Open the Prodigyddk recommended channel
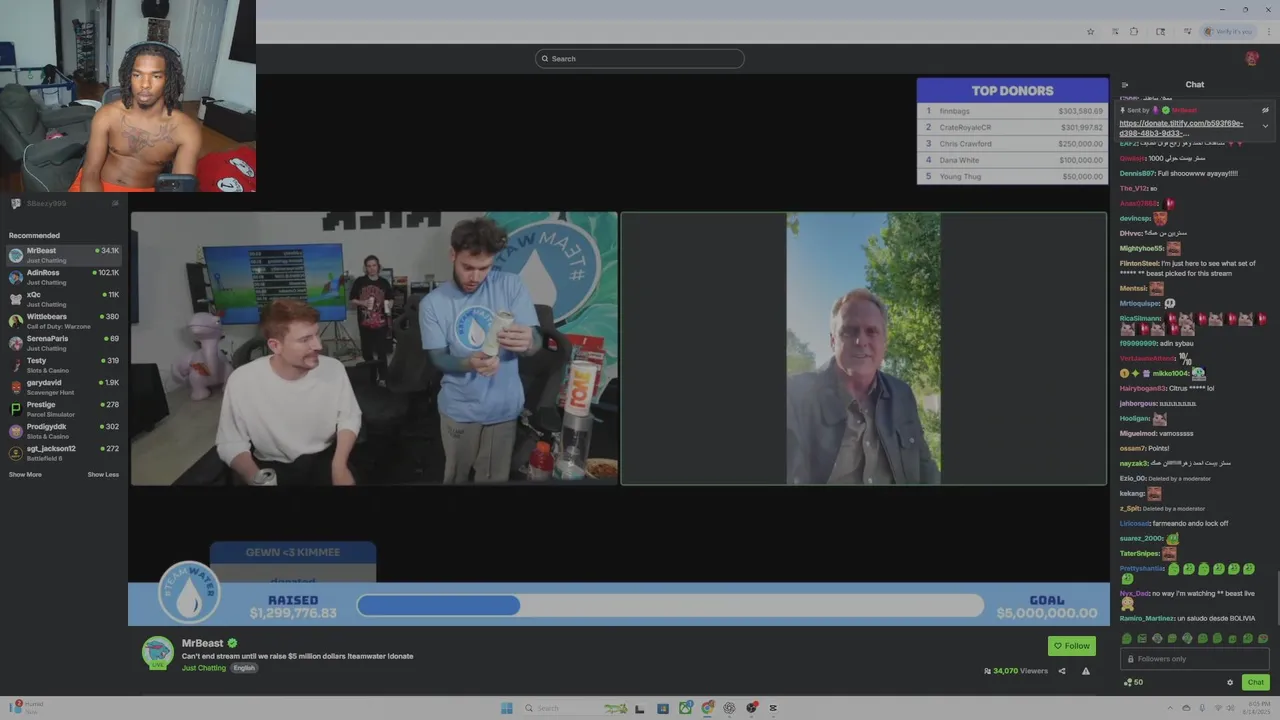The width and height of the screenshot is (1280, 720). click(64, 431)
